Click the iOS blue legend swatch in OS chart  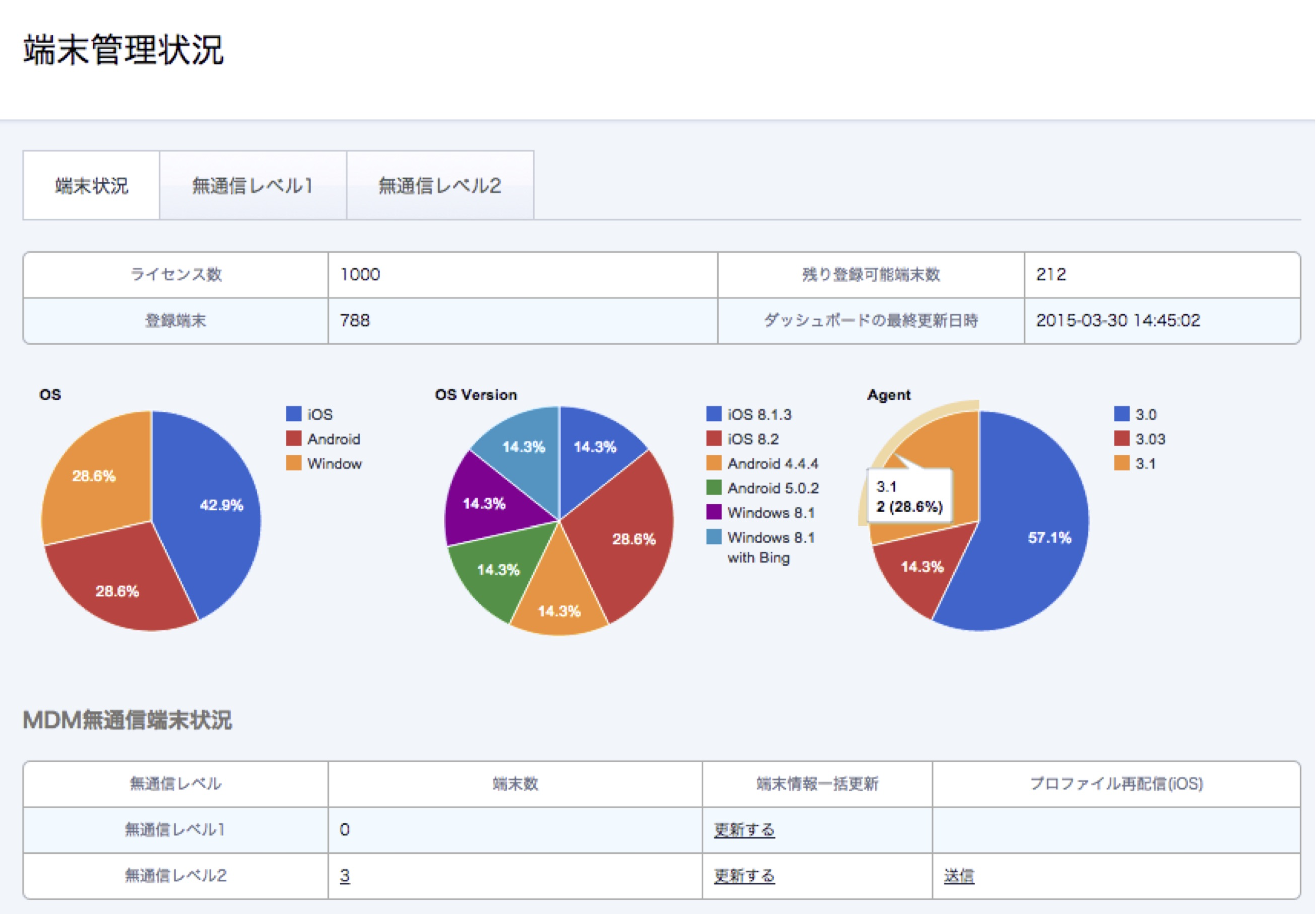294,413
